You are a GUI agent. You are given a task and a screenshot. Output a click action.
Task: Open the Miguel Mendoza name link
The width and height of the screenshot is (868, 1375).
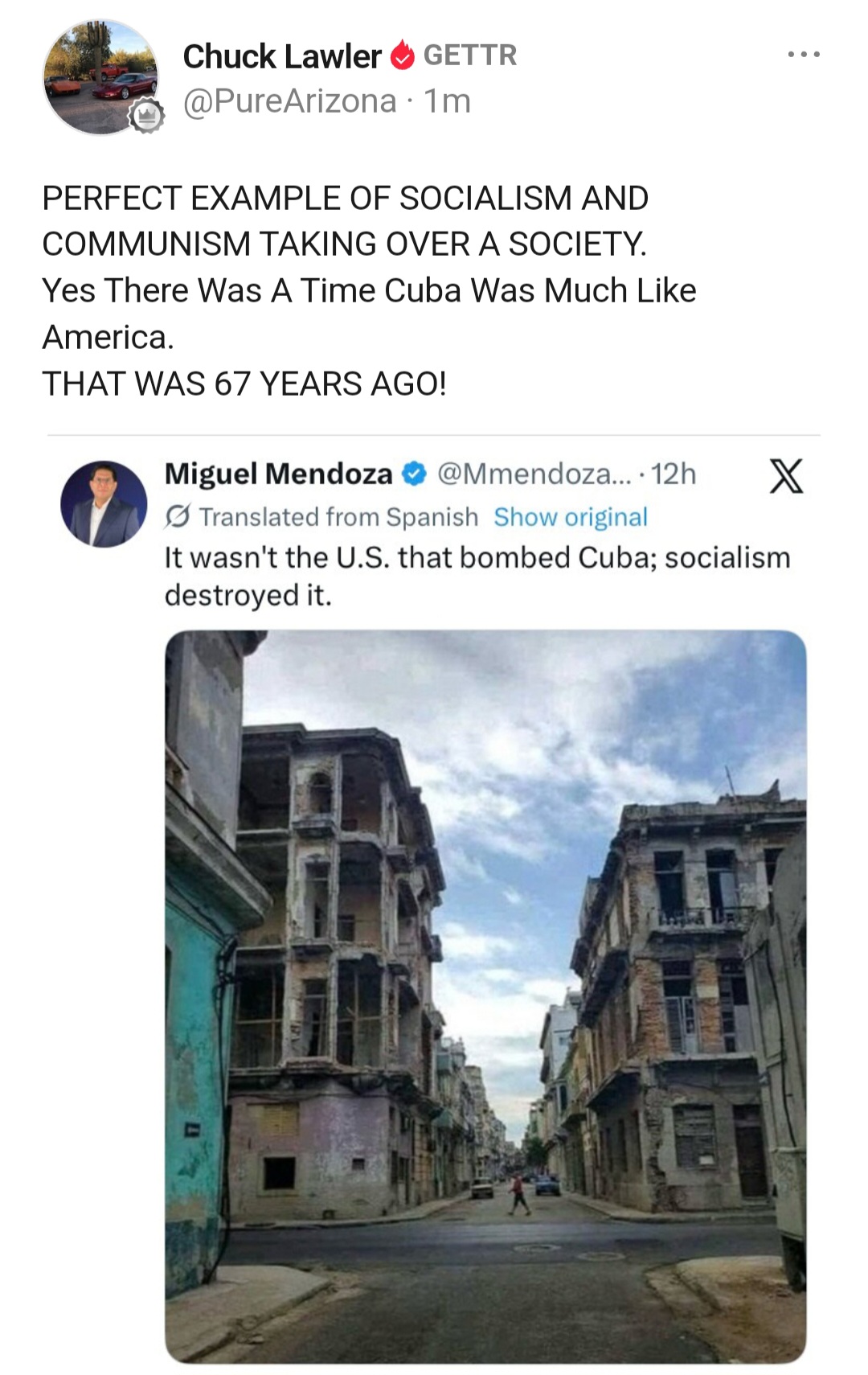pos(278,474)
